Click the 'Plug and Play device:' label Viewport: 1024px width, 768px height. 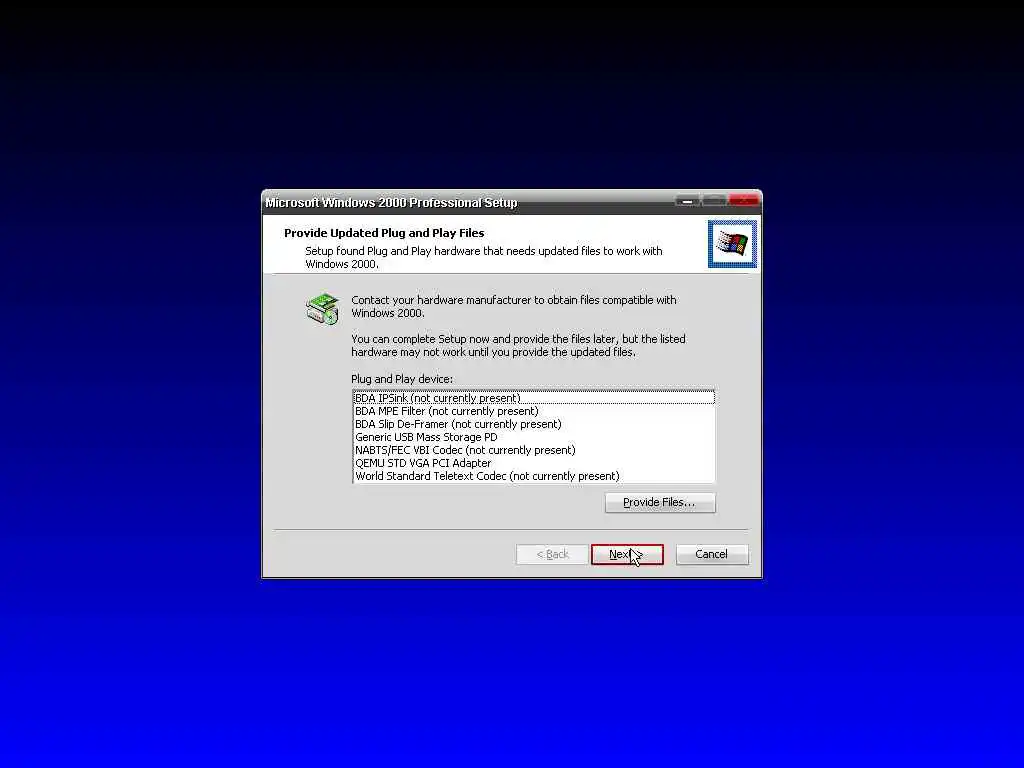tap(402, 379)
